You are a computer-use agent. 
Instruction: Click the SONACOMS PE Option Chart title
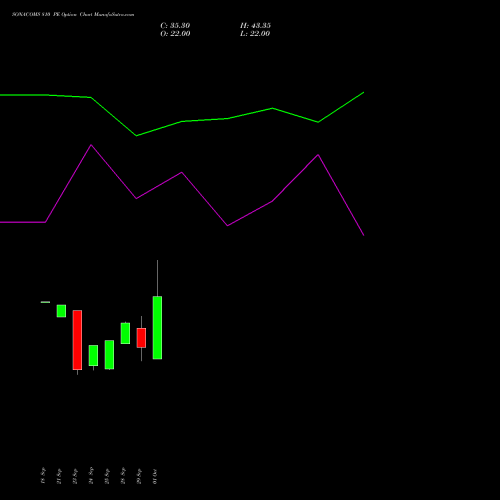[73, 15]
